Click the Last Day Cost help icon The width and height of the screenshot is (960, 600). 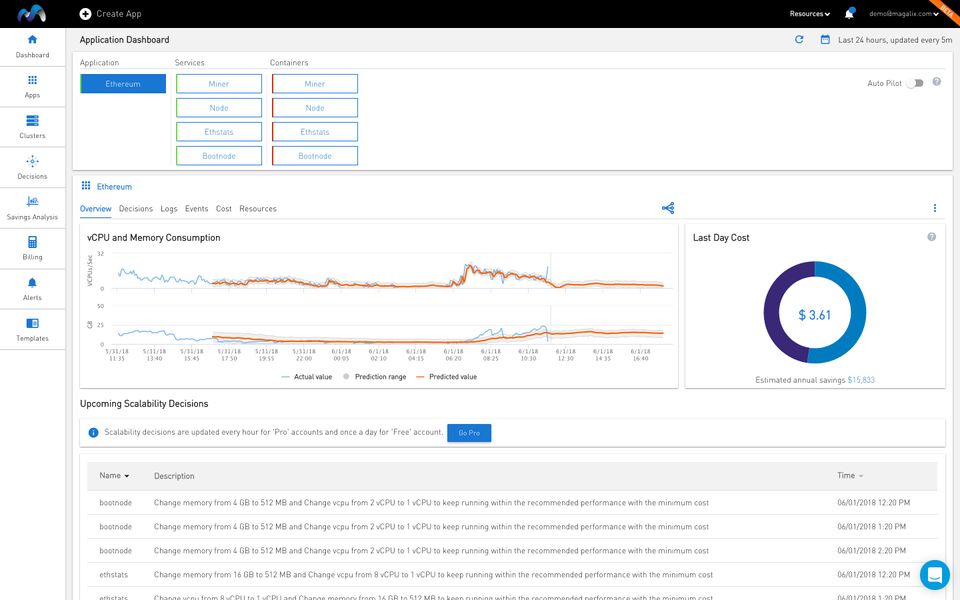coord(931,237)
